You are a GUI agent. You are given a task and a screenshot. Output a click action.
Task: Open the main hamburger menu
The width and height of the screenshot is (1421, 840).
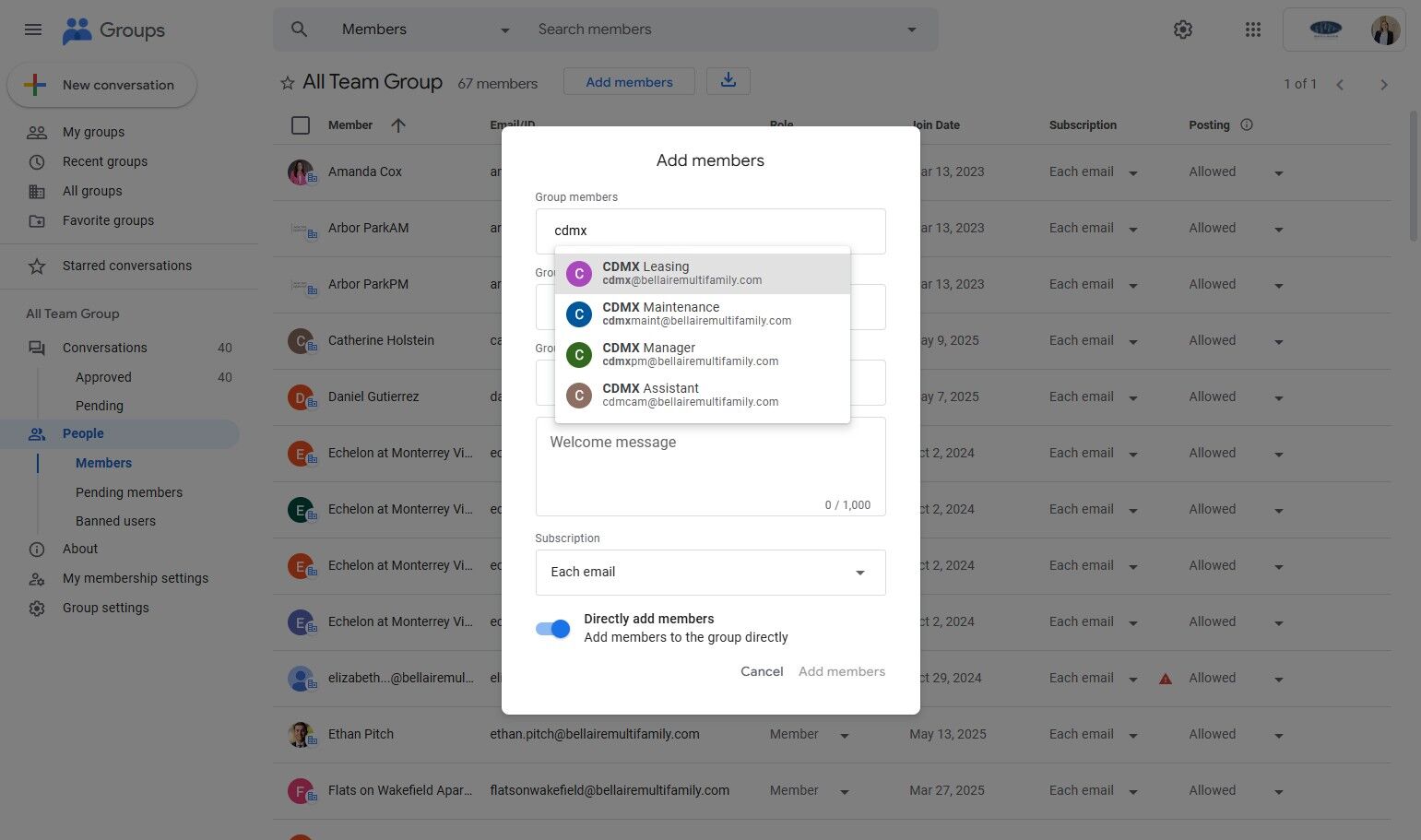pos(33,30)
